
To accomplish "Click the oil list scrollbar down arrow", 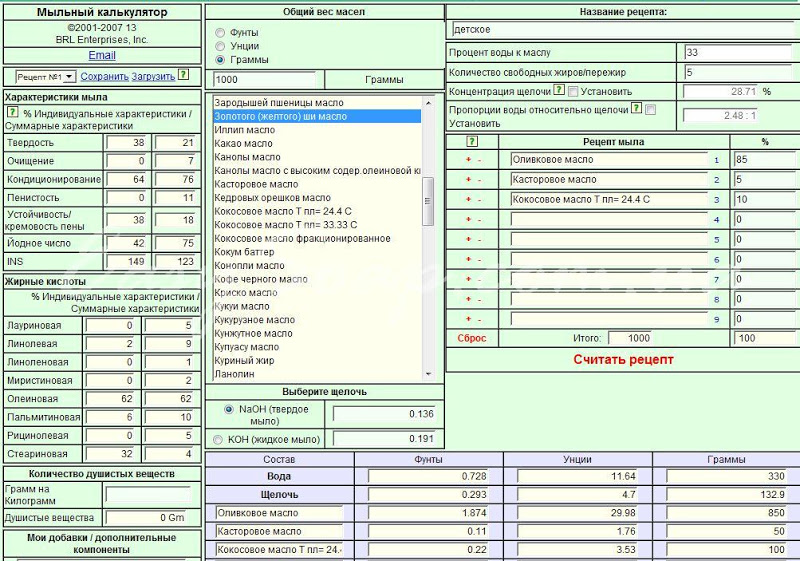I will click(x=428, y=374).
